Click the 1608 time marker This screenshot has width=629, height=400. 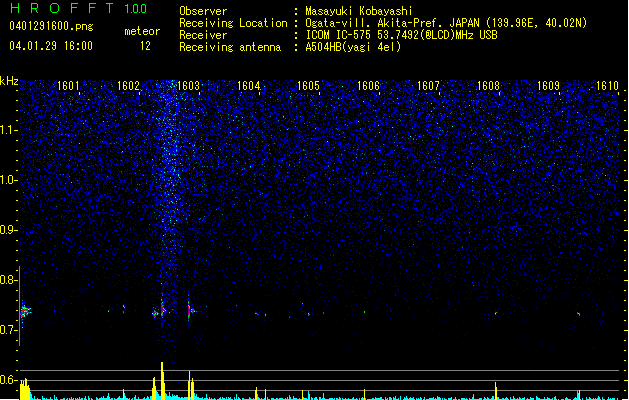point(488,86)
